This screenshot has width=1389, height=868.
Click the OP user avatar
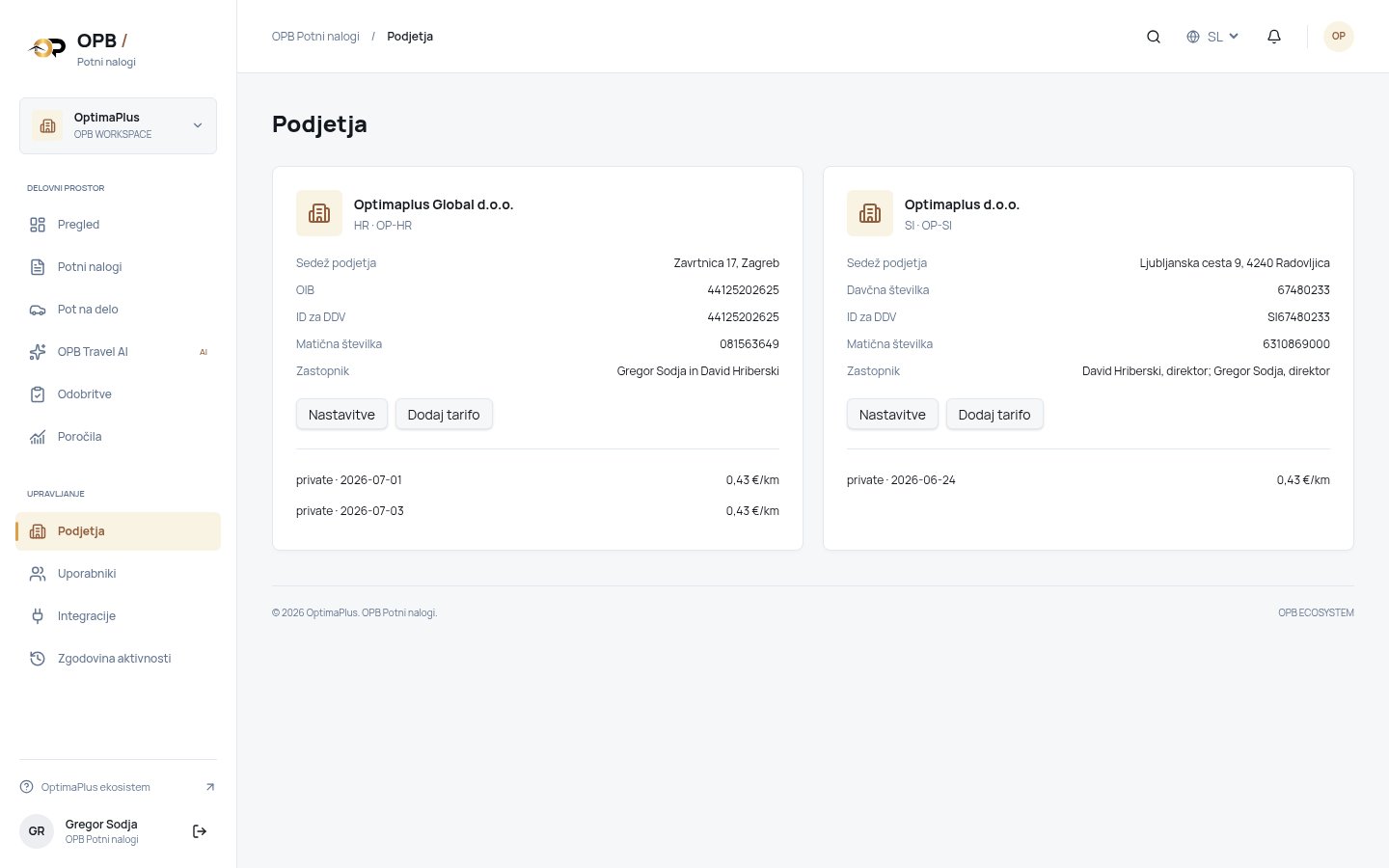[x=1339, y=37]
